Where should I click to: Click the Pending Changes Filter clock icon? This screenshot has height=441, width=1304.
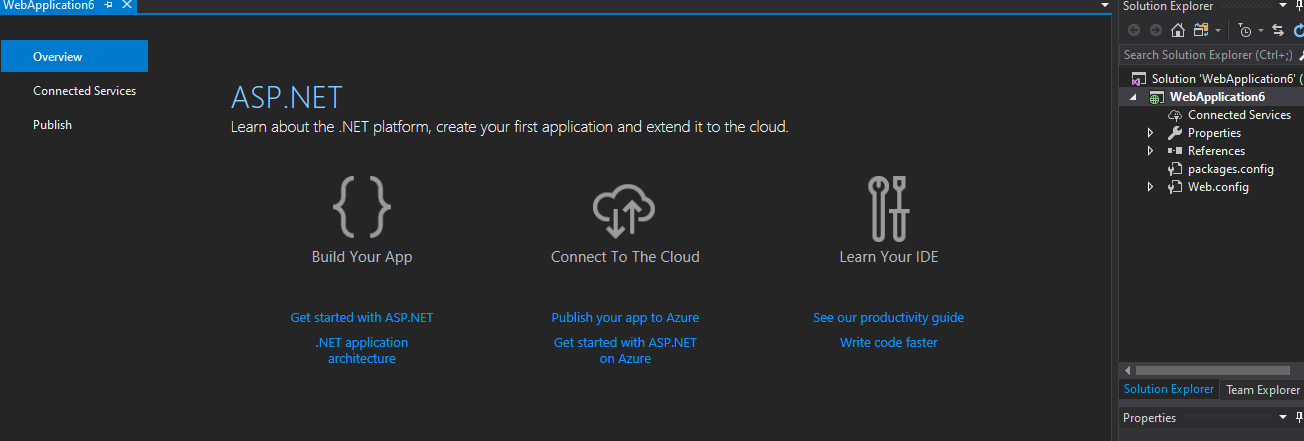(1244, 30)
